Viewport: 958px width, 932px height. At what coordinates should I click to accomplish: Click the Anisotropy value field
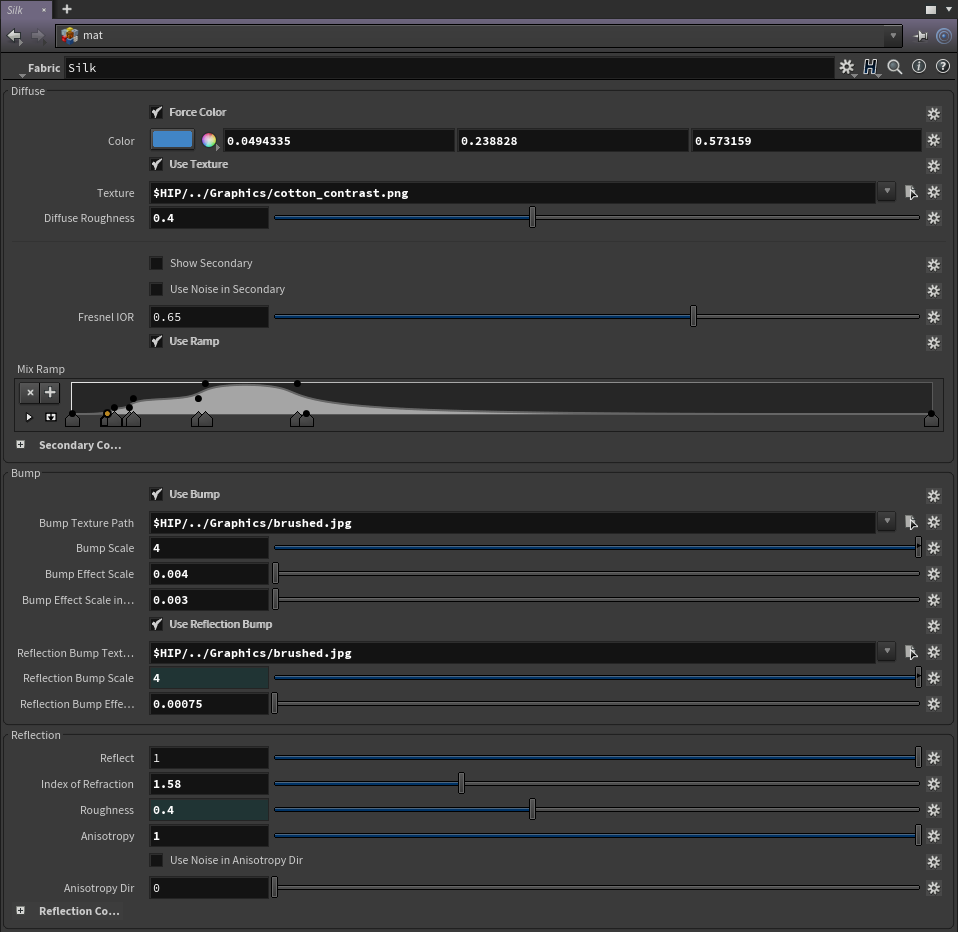click(x=209, y=835)
